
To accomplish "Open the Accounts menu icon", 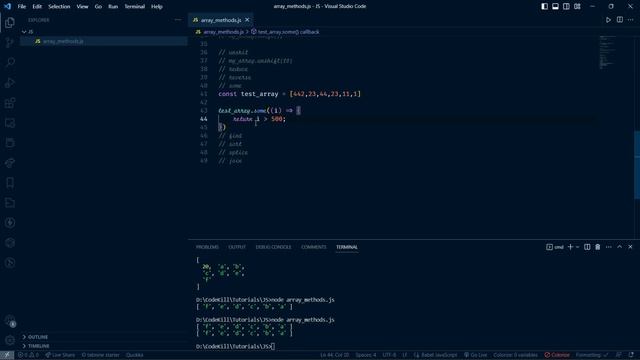I will 10,320.
